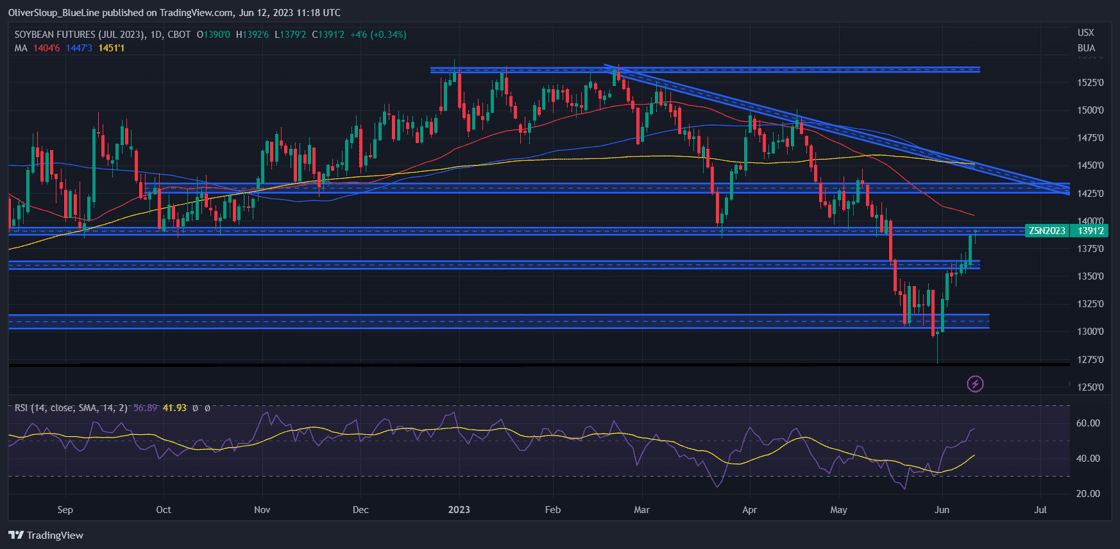Click the Nov label on the time axis
The width and height of the screenshot is (1120, 549).
(262, 510)
